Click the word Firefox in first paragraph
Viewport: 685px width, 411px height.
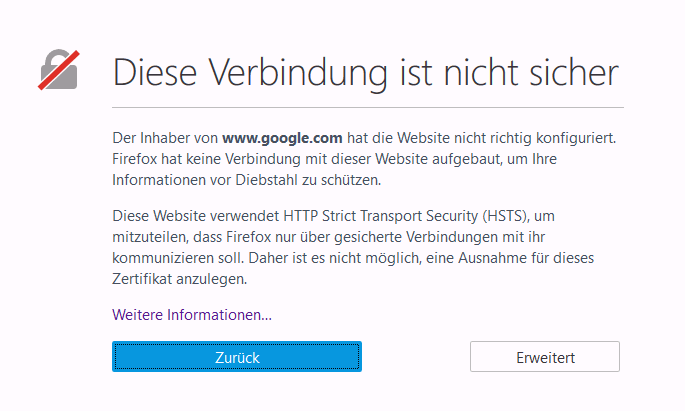[135, 159]
